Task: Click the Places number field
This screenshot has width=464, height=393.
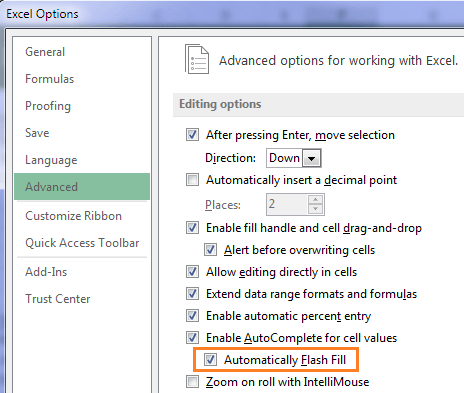Action: pos(287,204)
